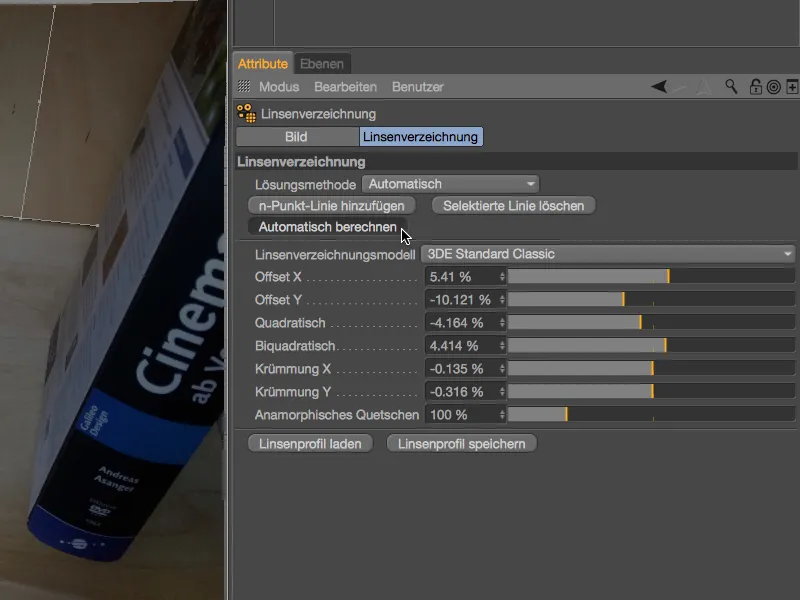Click Linsenprofil speichern button
The width and height of the screenshot is (800, 600).
[462, 443]
